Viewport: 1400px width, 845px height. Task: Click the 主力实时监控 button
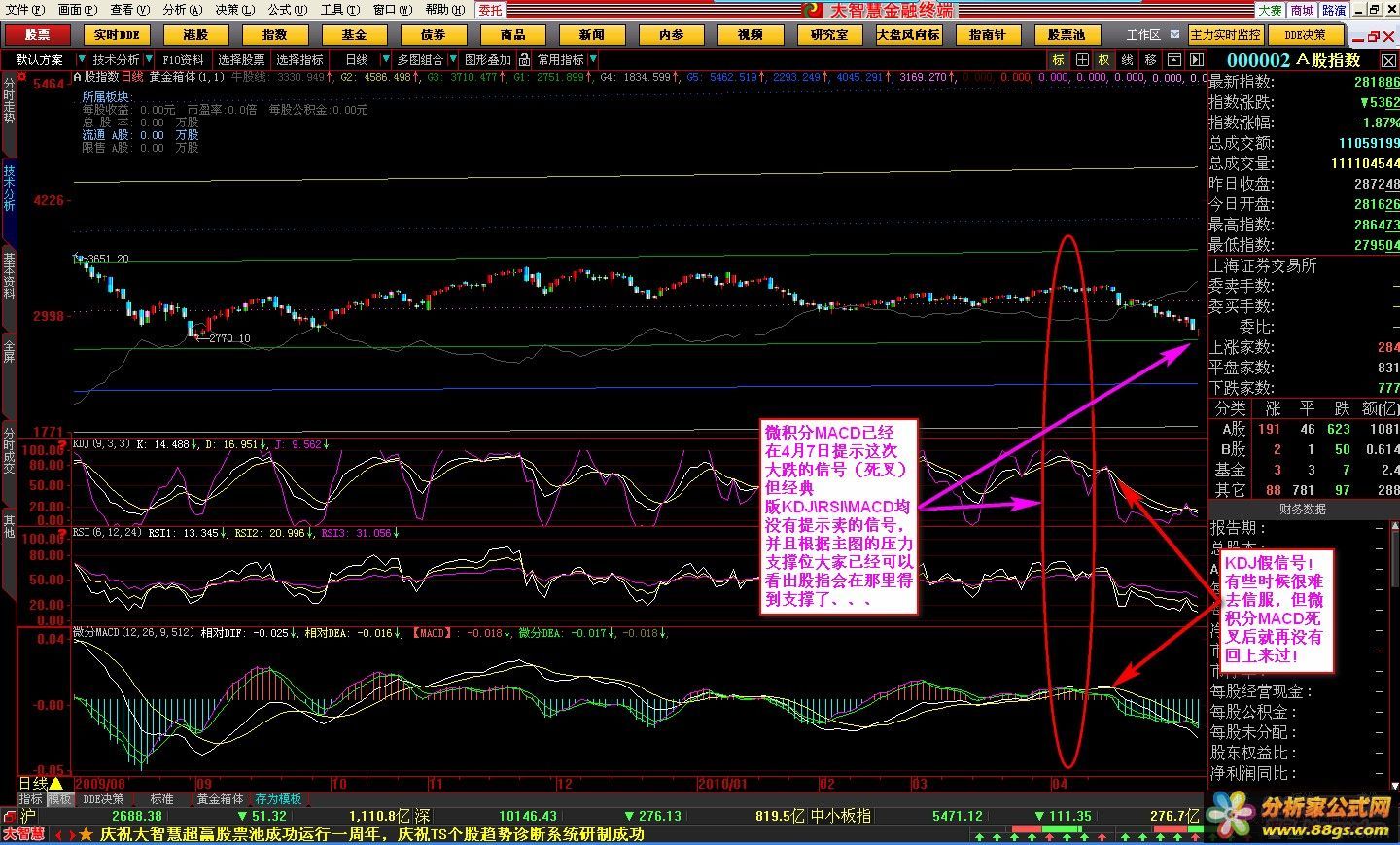[x=1225, y=34]
